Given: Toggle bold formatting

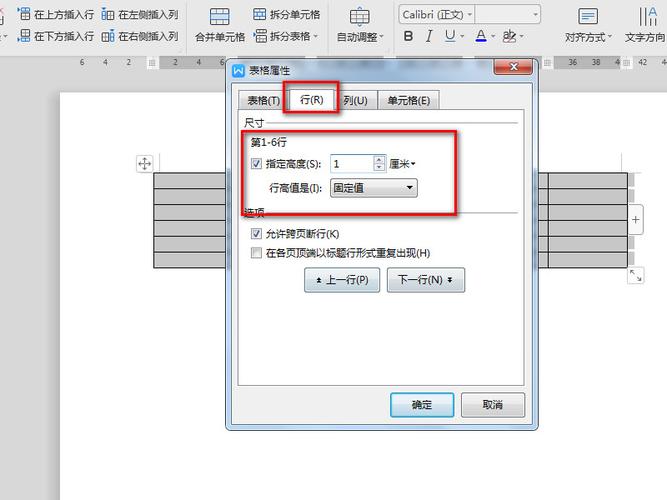Looking at the screenshot, I should pyautogui.click(x=408, y=36).
